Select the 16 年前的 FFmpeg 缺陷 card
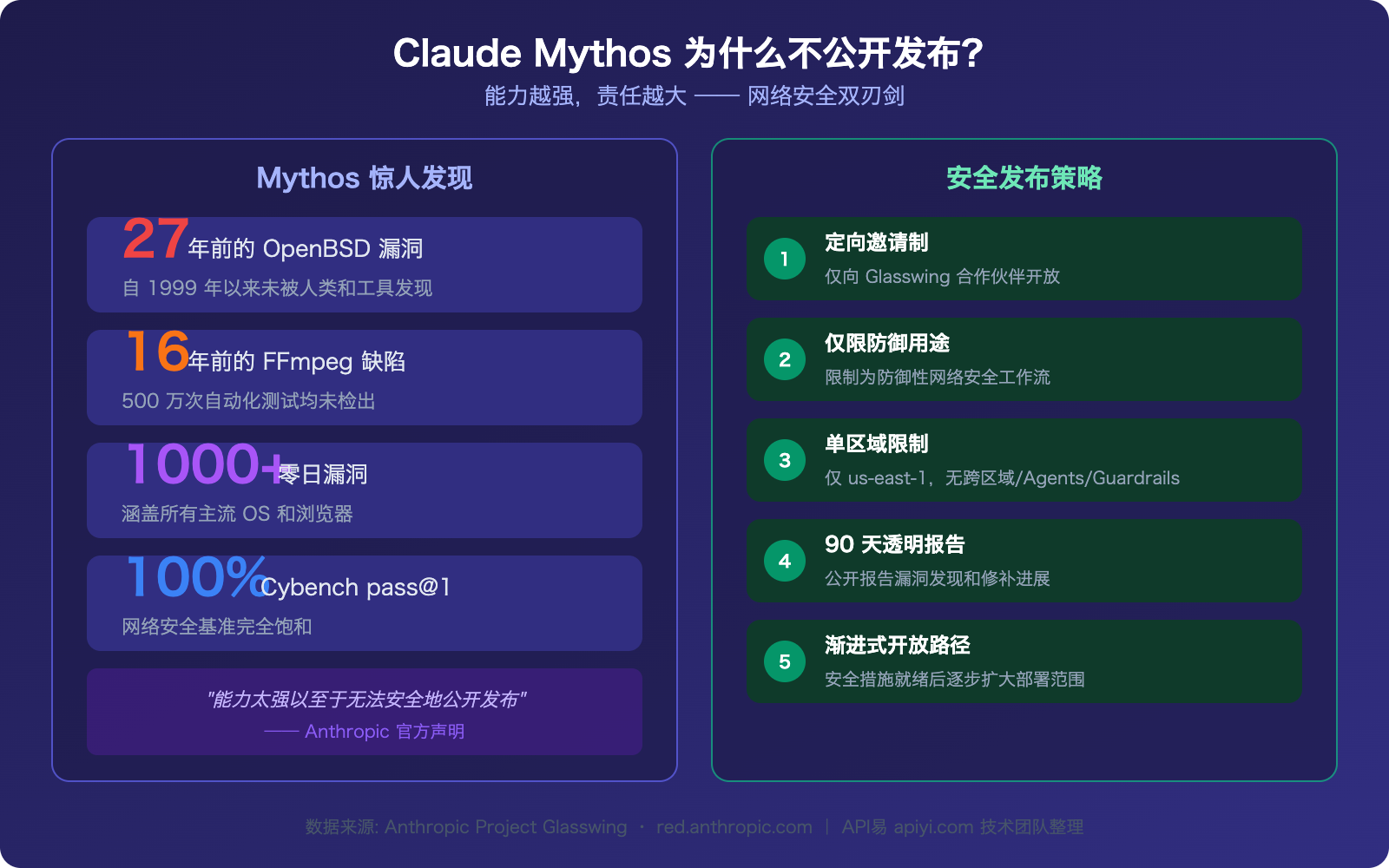 363,378
